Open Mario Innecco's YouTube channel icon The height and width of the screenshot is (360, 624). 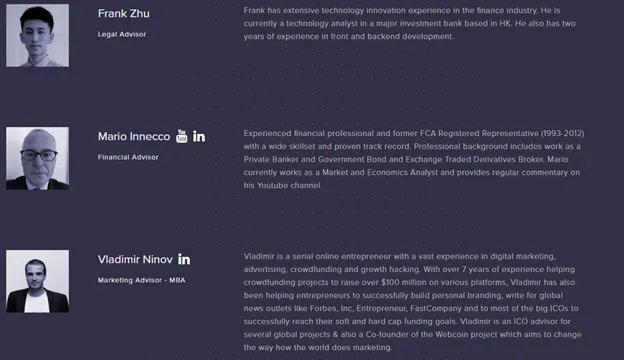point(181,136)
